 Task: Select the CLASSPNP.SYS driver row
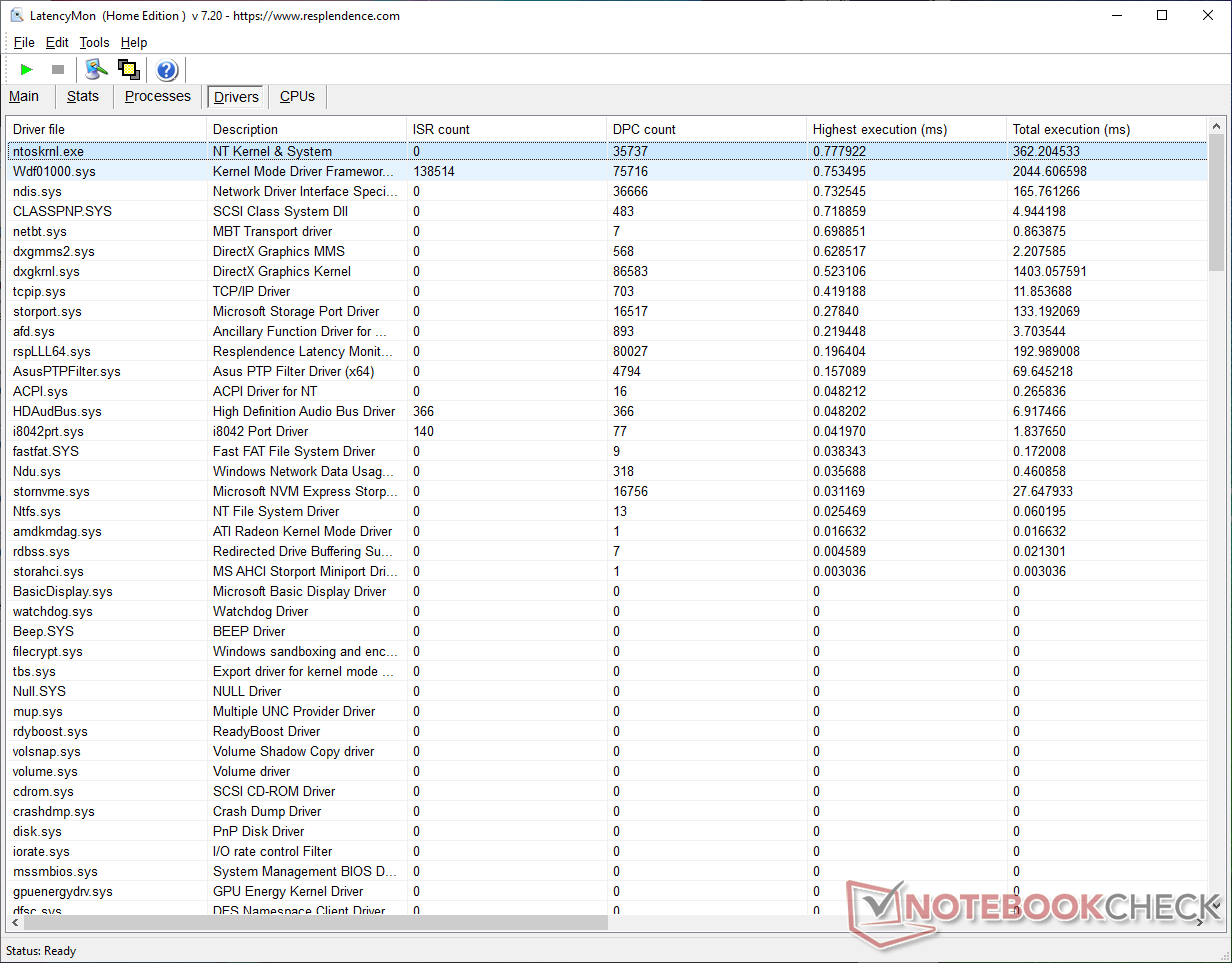tap(607, 211)
